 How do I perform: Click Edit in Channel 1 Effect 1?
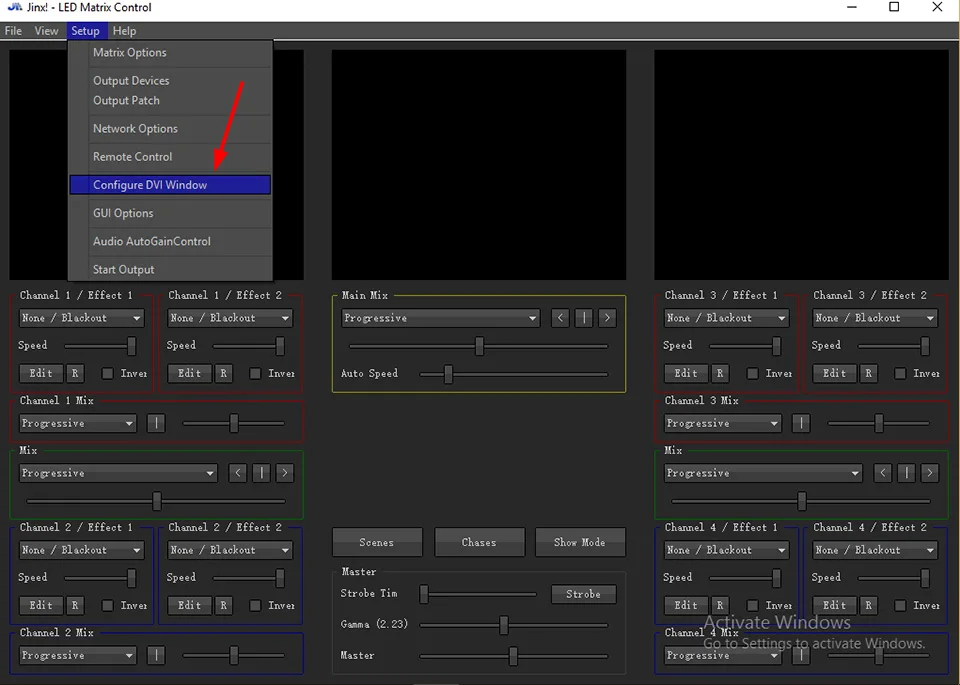(x=41, y=373)
